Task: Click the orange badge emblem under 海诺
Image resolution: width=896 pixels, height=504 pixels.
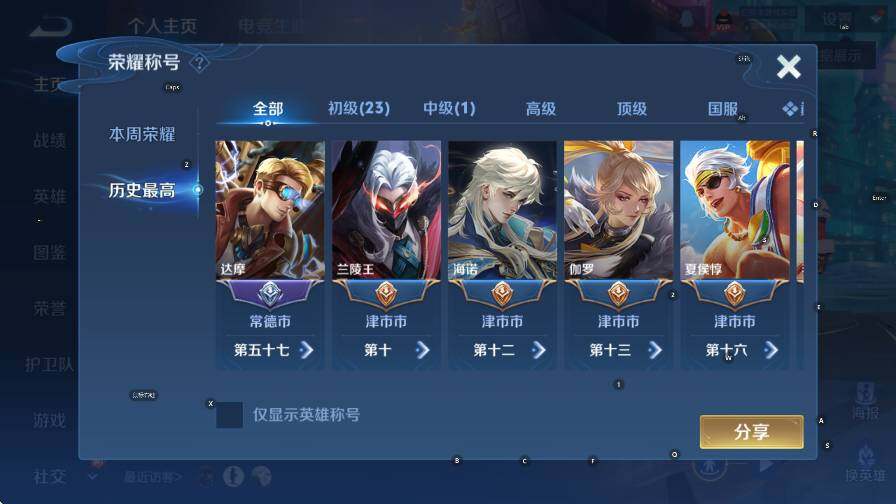Action: (502, 294)
